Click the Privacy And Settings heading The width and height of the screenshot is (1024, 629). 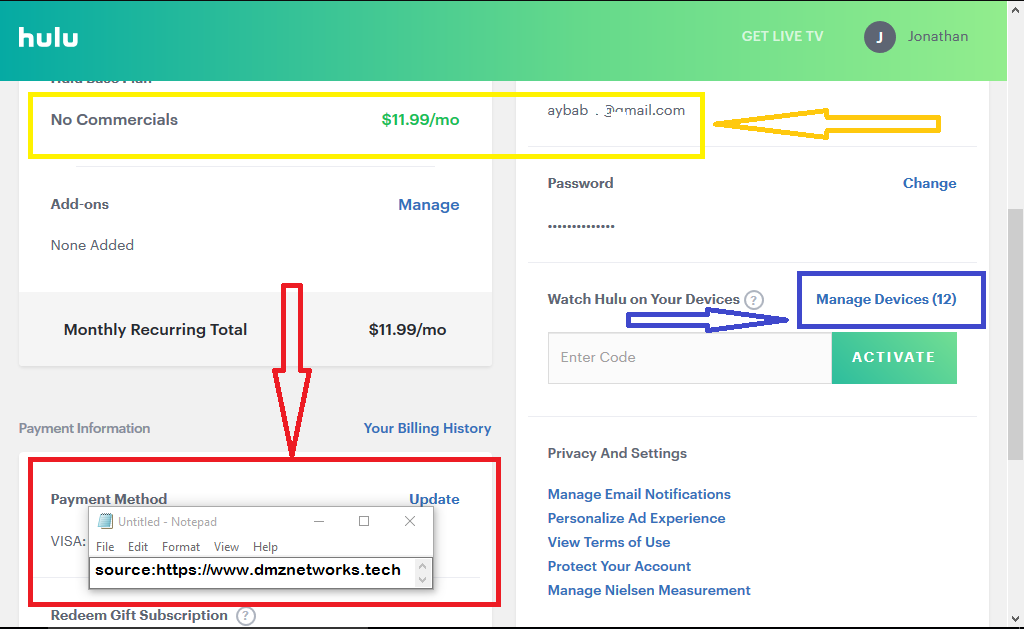(617, 453)
